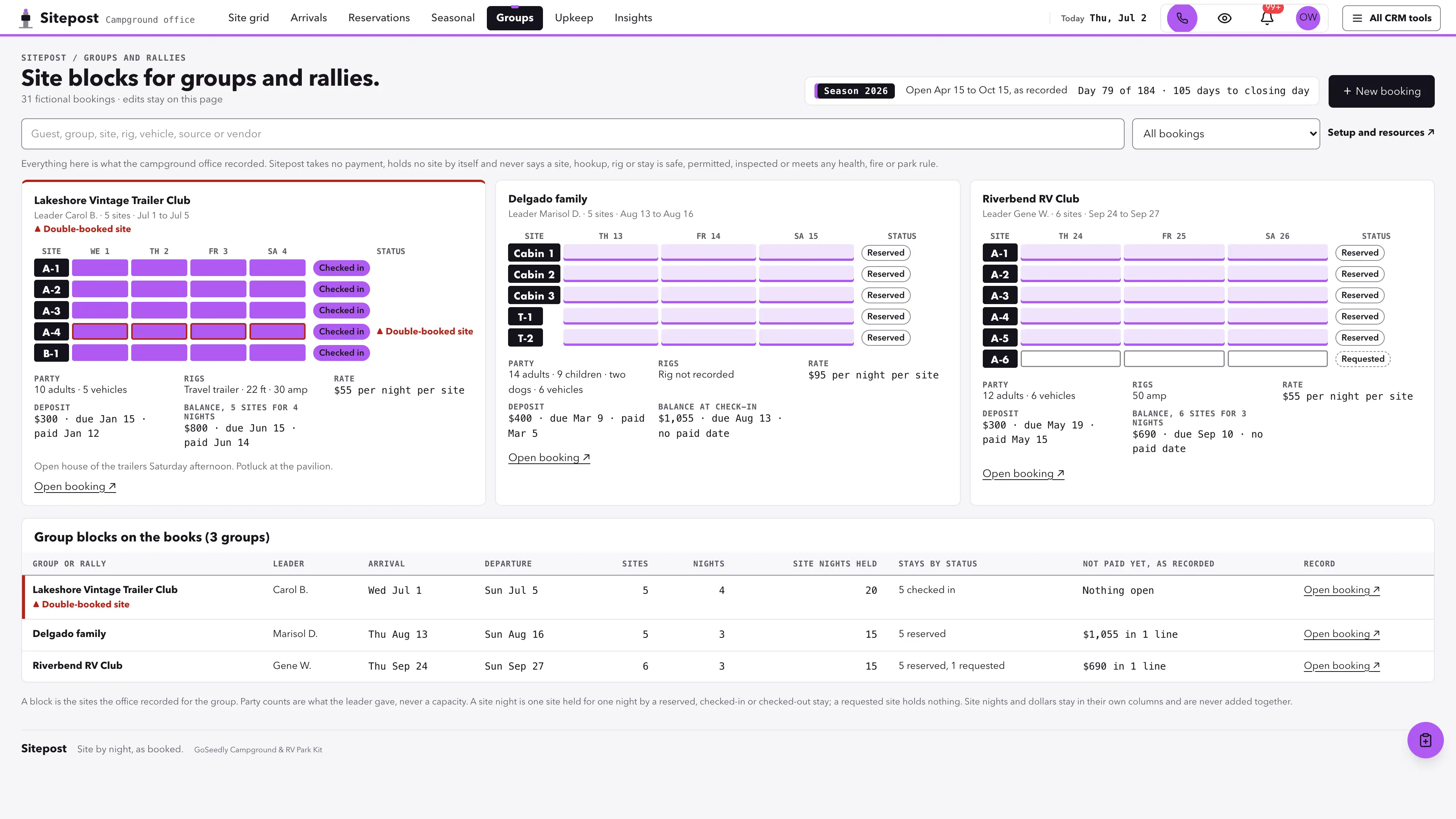Screen dimensions: 1456x819
Task: Expand the All bookings dropdown
Action: coord(1225,134)
